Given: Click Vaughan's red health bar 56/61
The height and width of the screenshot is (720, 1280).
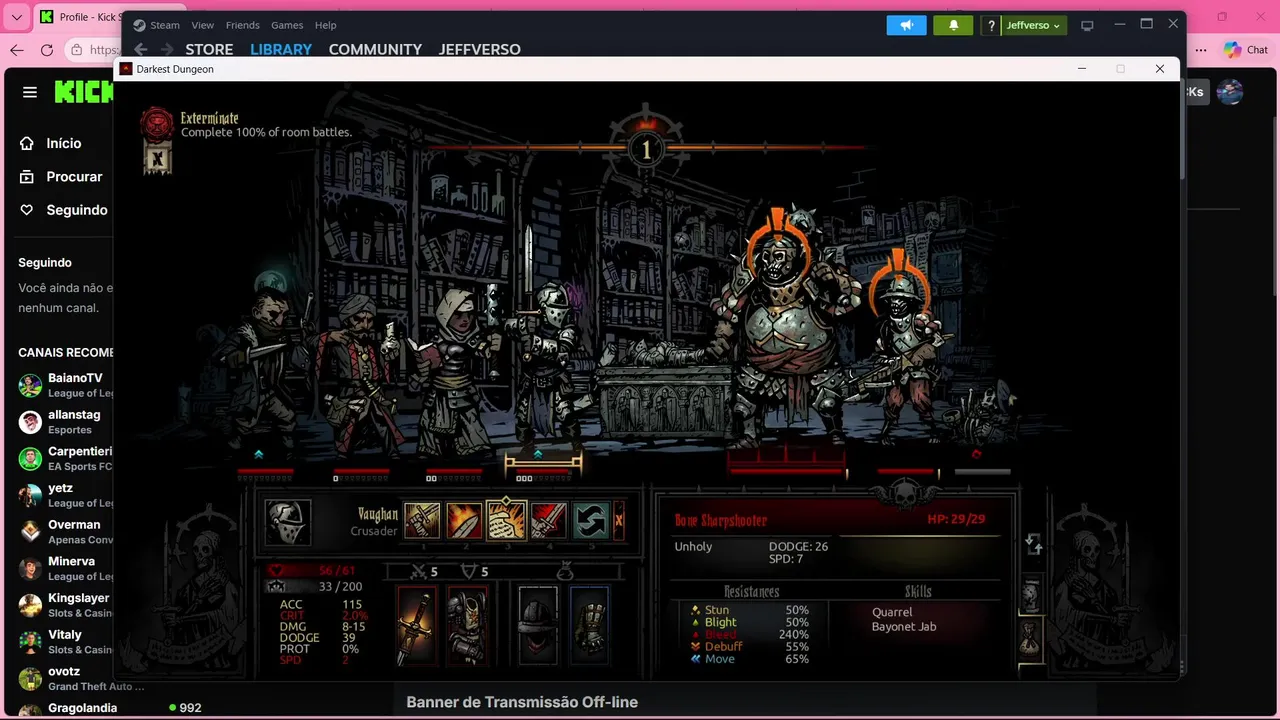Looking at the screenshot, I should pos(312,570).
